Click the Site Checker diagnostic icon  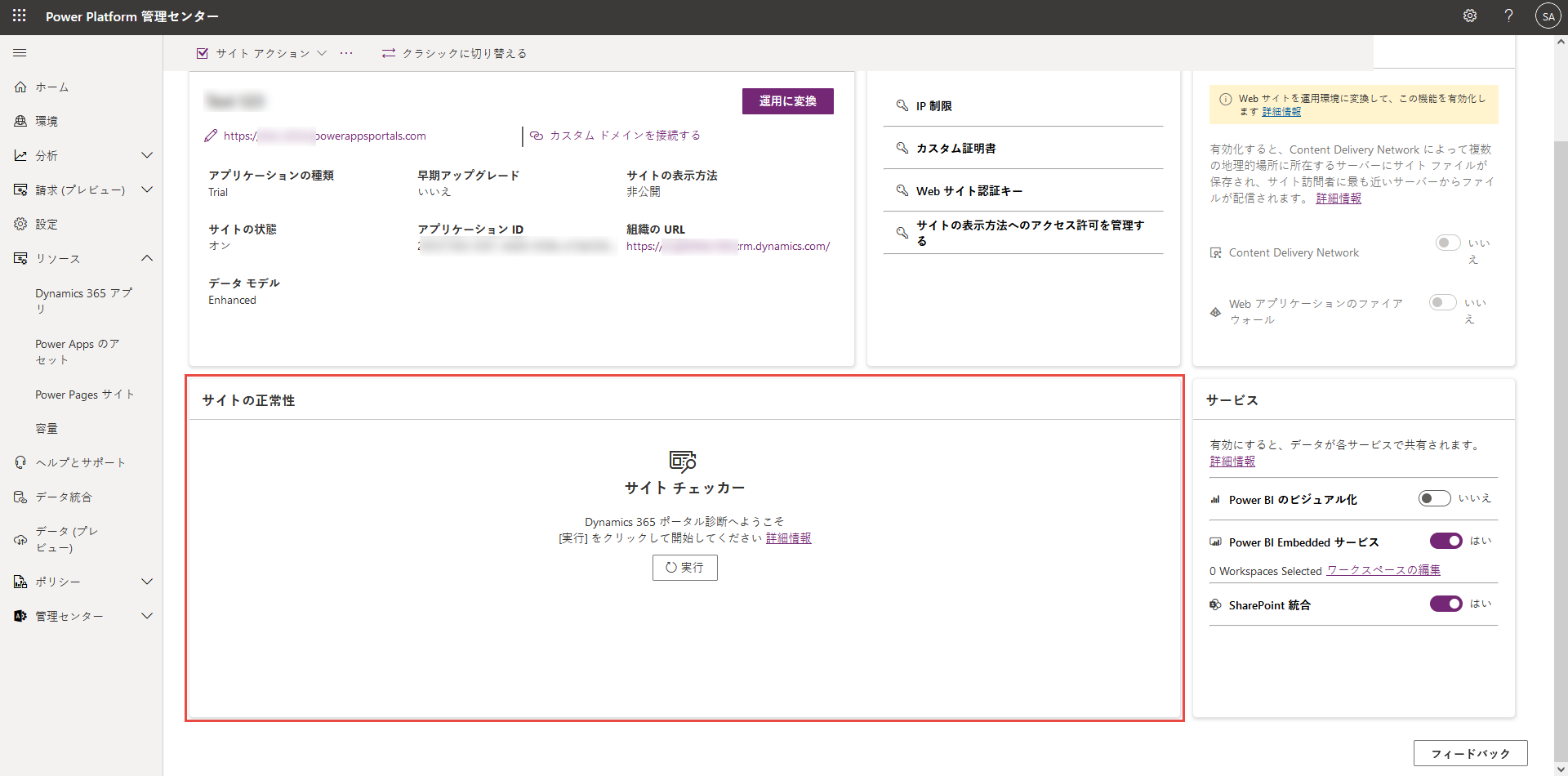683,461
